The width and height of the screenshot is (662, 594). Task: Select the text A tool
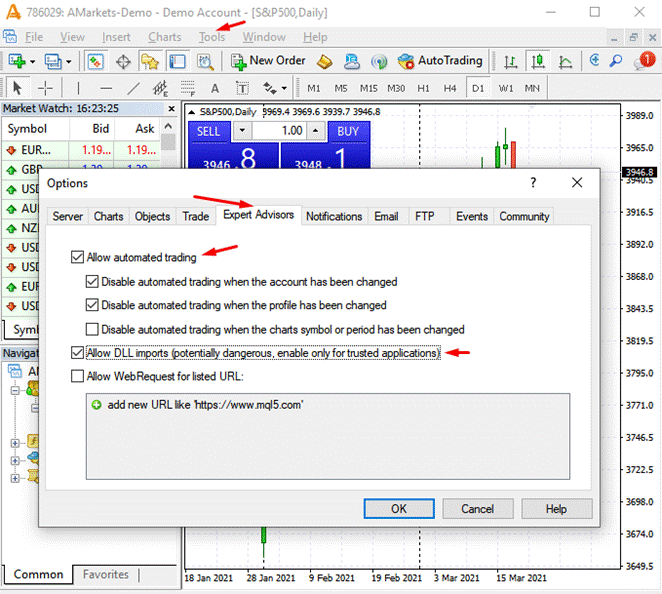[215, 88]
